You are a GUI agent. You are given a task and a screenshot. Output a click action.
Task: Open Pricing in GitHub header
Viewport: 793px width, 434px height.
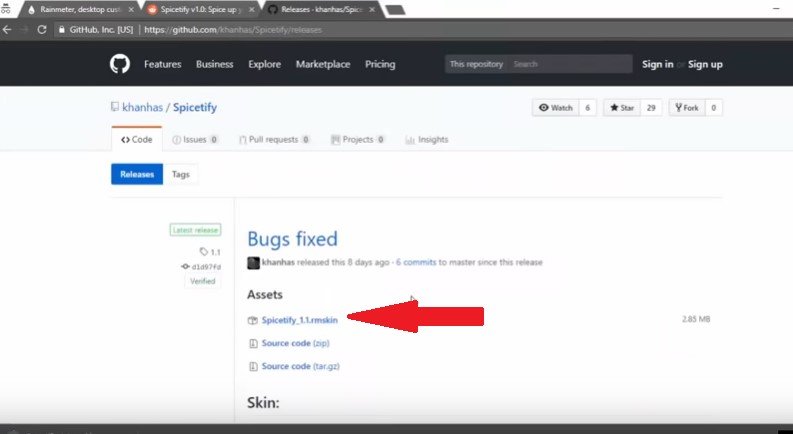click(380, 64)
